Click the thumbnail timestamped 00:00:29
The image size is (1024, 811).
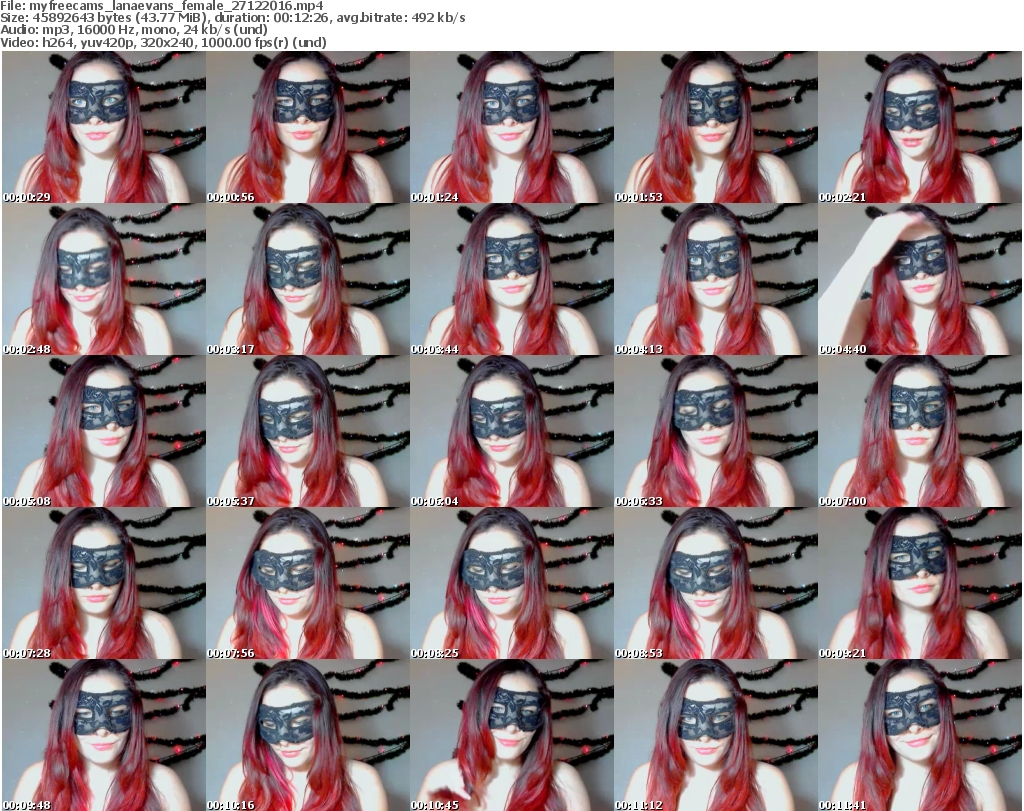coord(104,127)
